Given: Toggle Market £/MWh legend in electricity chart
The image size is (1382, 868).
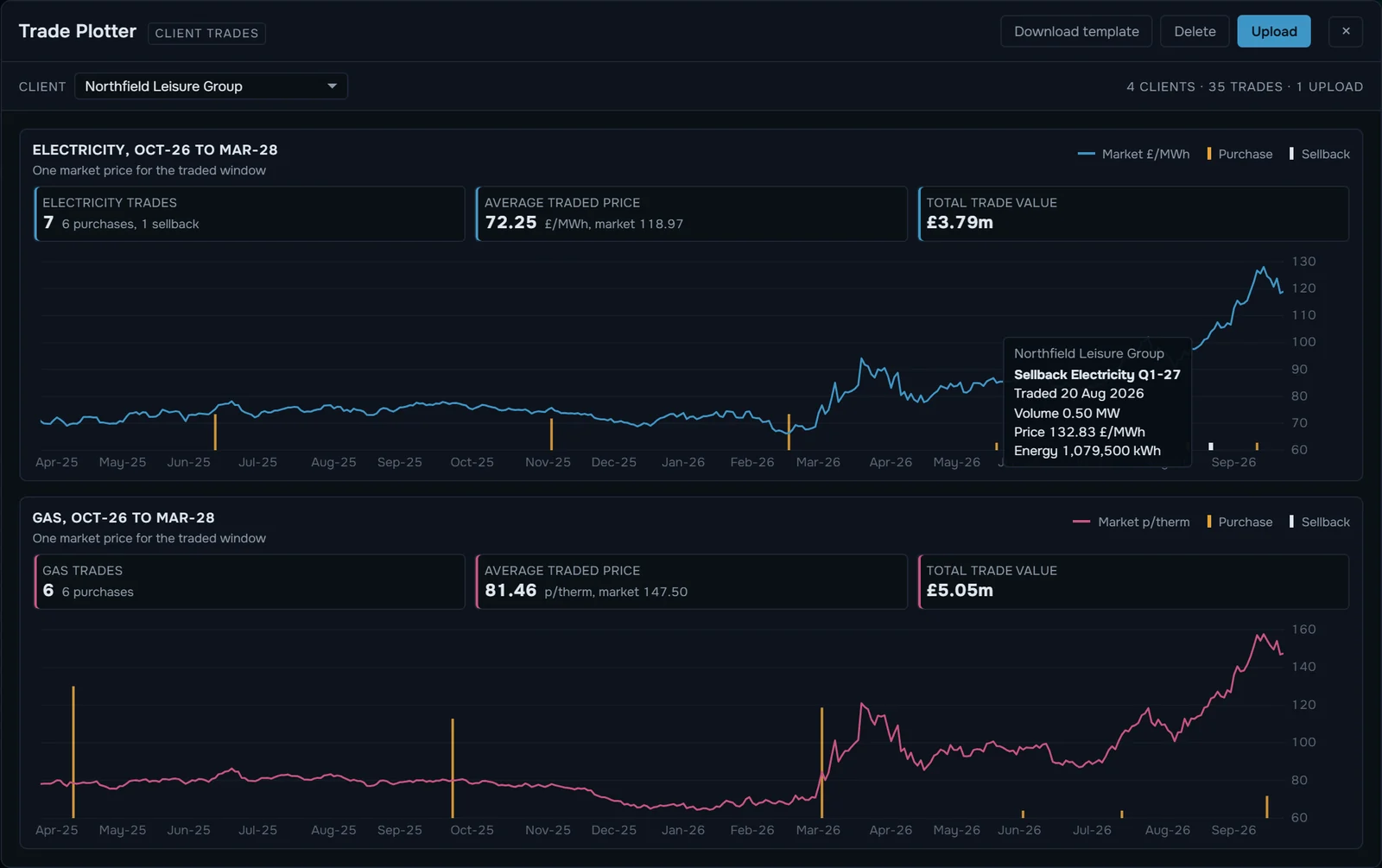Looking at the screenshot, I should pyautogui.click(x=1133, y=154).
